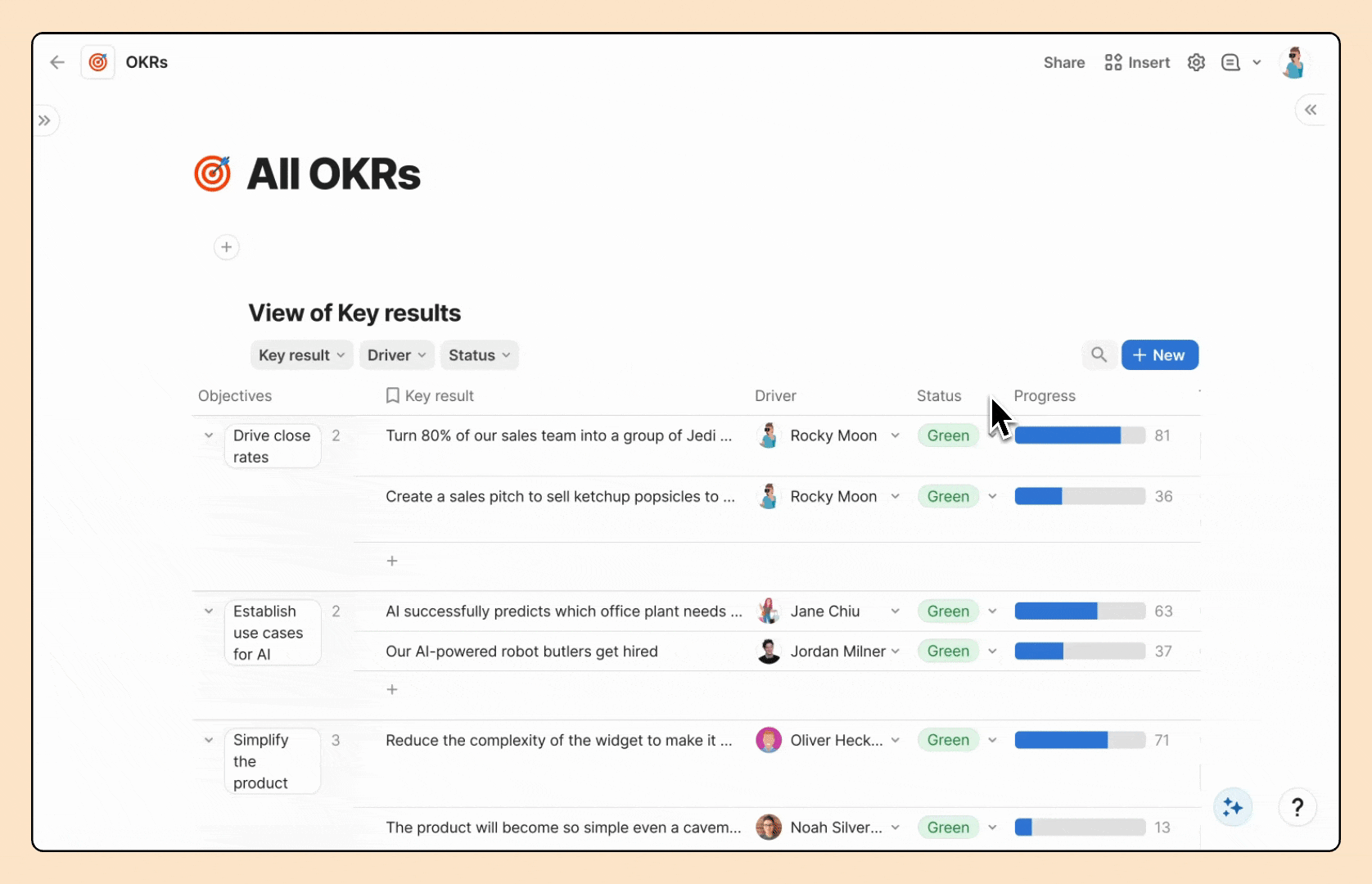Image resolution: width=1372 pixels, height=884 pixels.
Task: Collapse the Drive close rates group
Action: pos(209,435)
